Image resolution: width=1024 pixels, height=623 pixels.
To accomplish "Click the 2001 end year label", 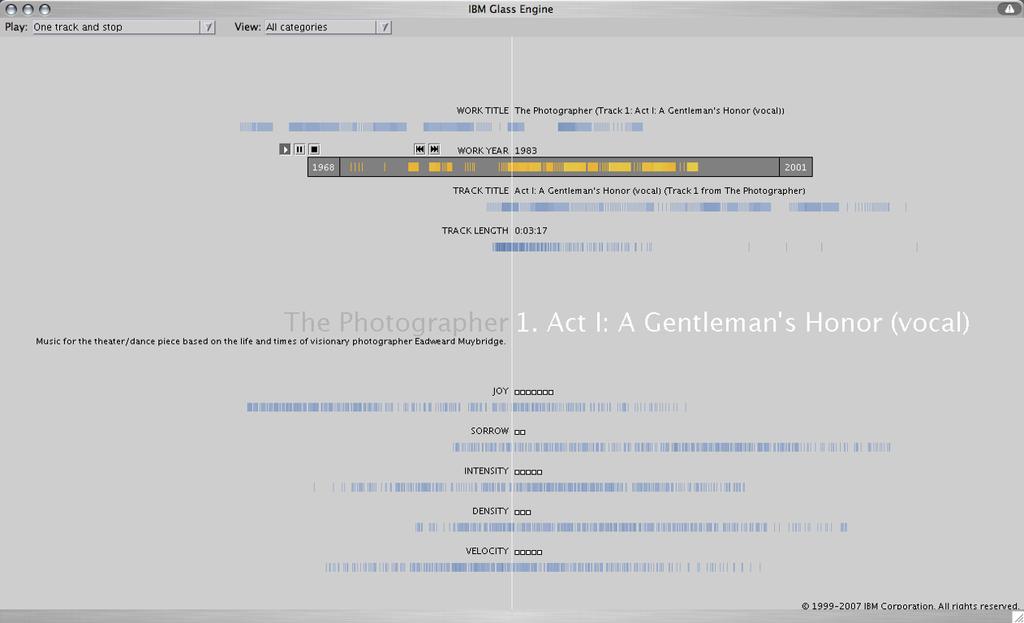I will (795, 167).
